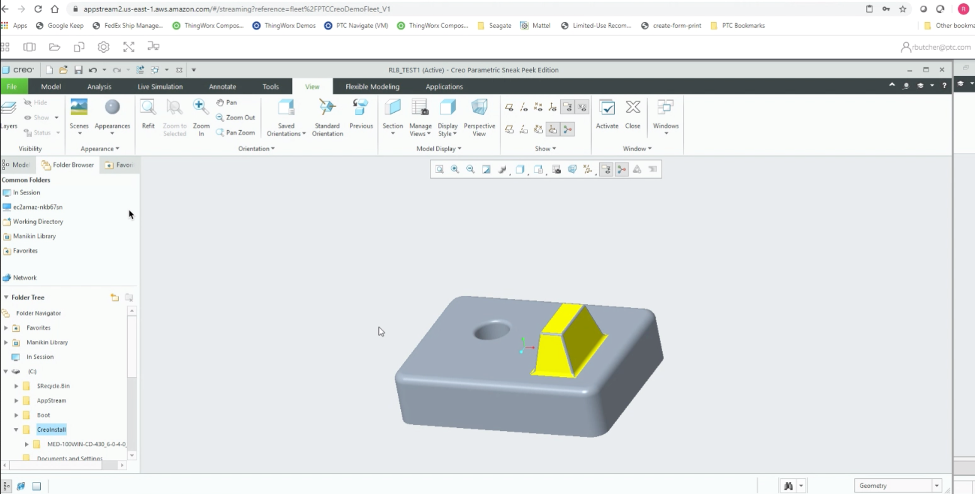The height and width of the screenshot is (495, 977).
Task: Toggle coordinate system display in Show group
Action: 553,107
